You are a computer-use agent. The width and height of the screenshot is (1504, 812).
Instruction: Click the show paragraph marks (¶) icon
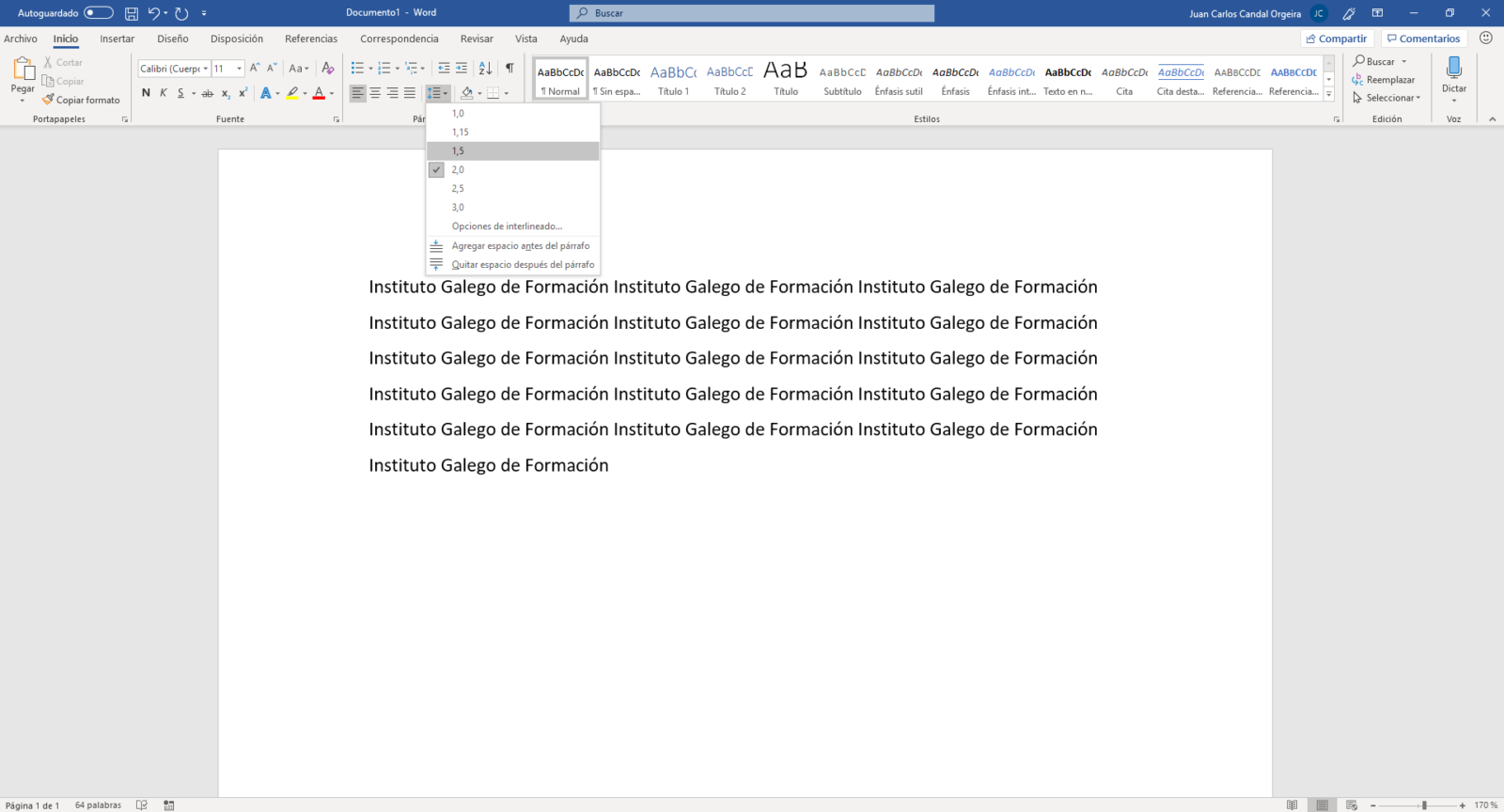point(509,68)
